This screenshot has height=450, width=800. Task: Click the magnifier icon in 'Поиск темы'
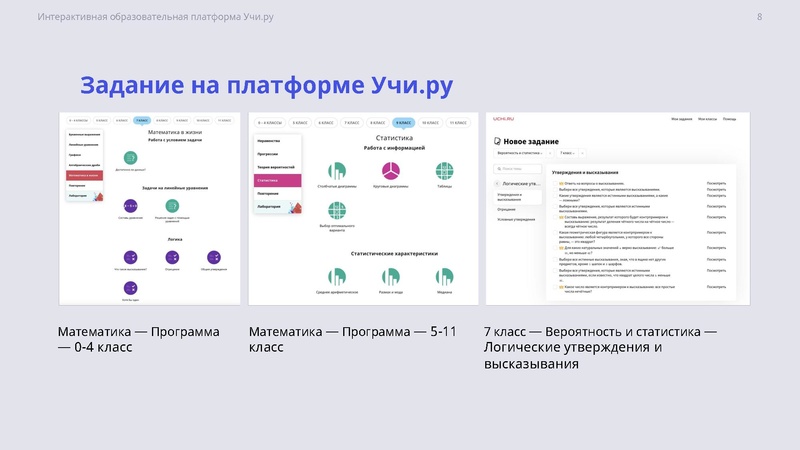pyautogui.click(x=499, y=169)
